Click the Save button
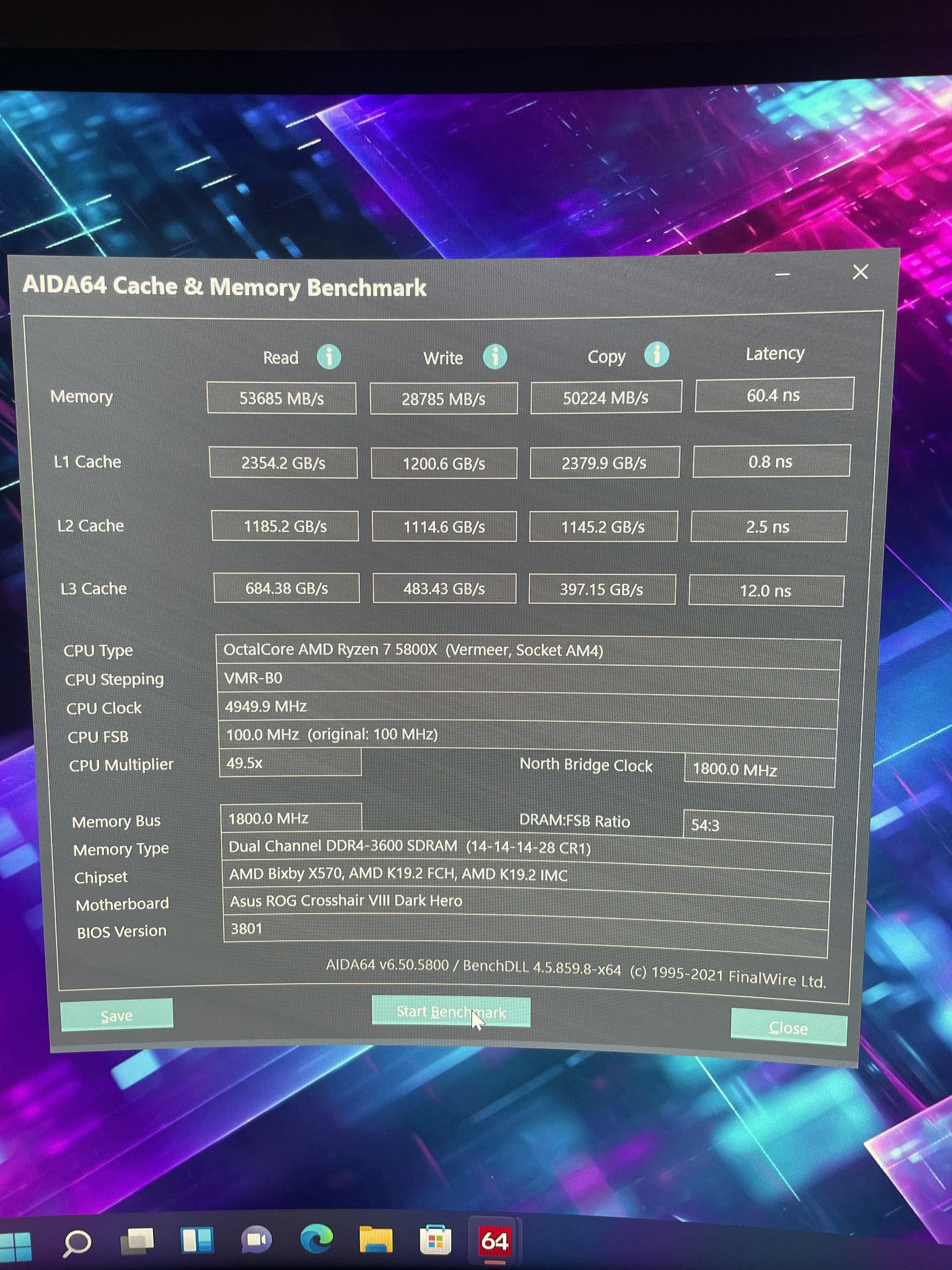The height and width of the screenshot is (1270, 952). tap(116, 1016)
